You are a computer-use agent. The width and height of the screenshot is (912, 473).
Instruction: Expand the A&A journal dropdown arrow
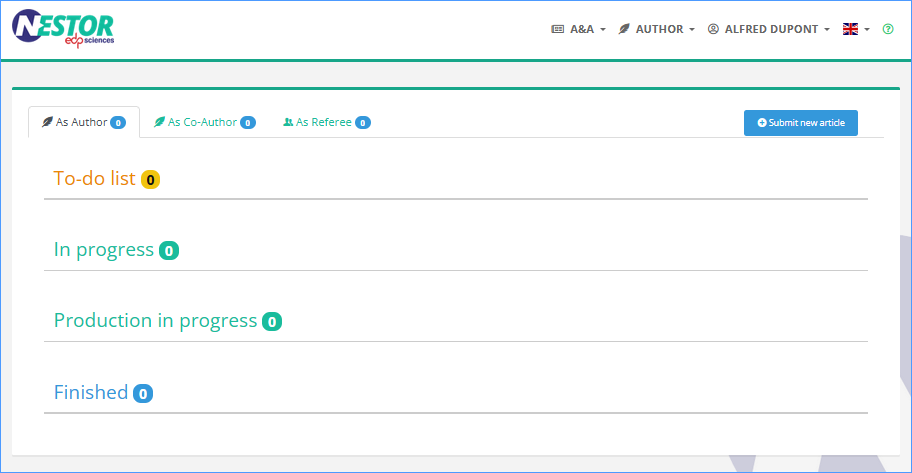coord(603,30)
